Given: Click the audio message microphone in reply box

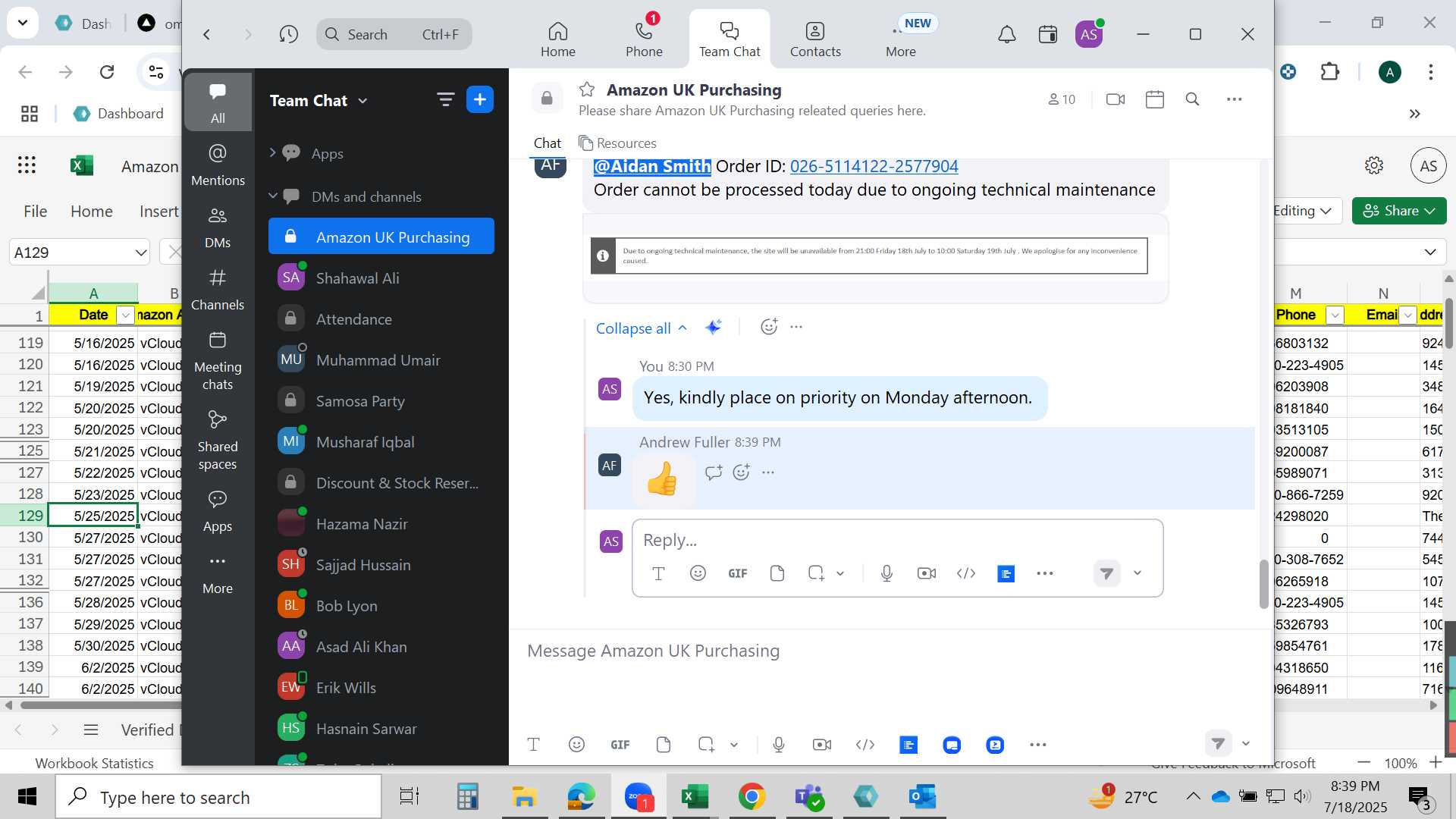Looking at the screenshot, I should point(886,573).
